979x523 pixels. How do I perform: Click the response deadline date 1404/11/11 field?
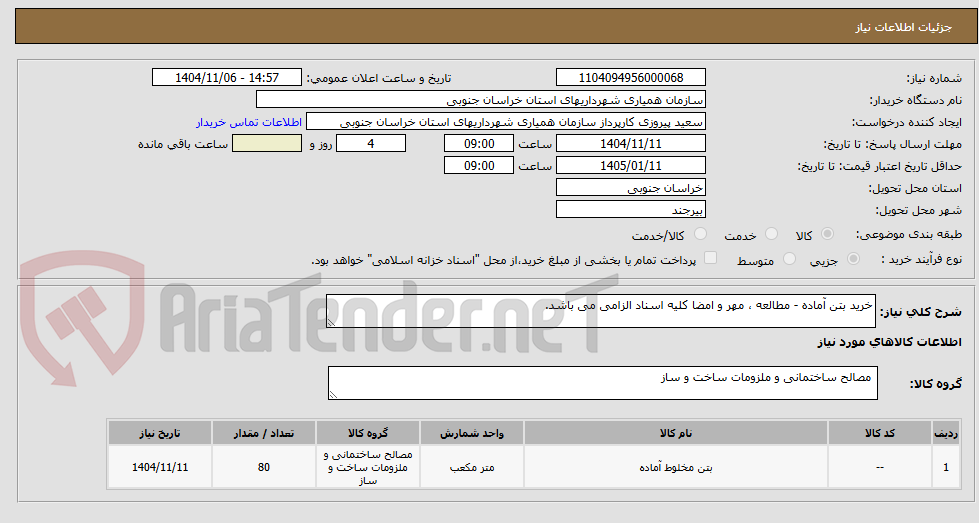point(631,144)
